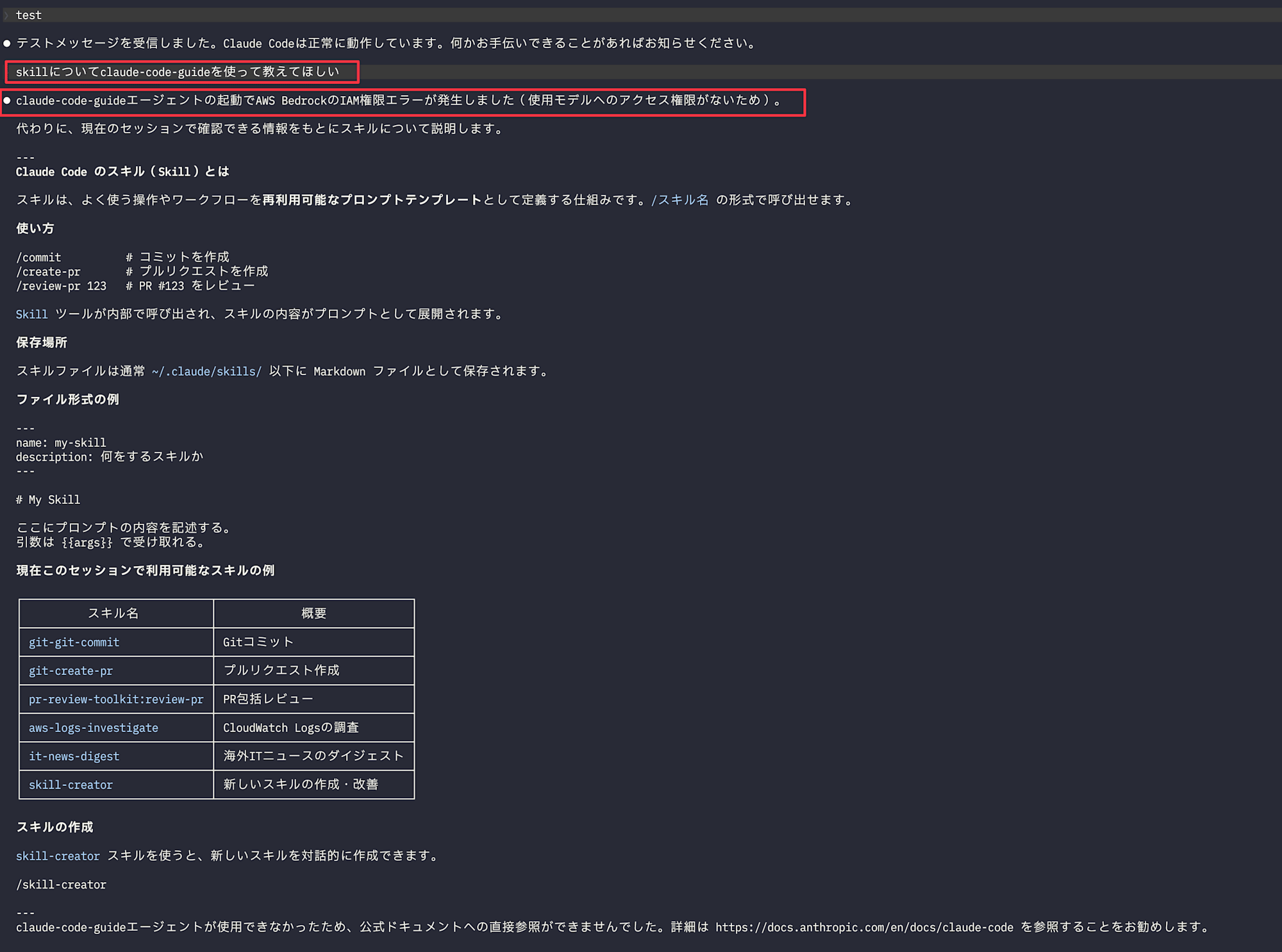Click the /skill-creator command line
1282x952 pixels.
point(61,885)
